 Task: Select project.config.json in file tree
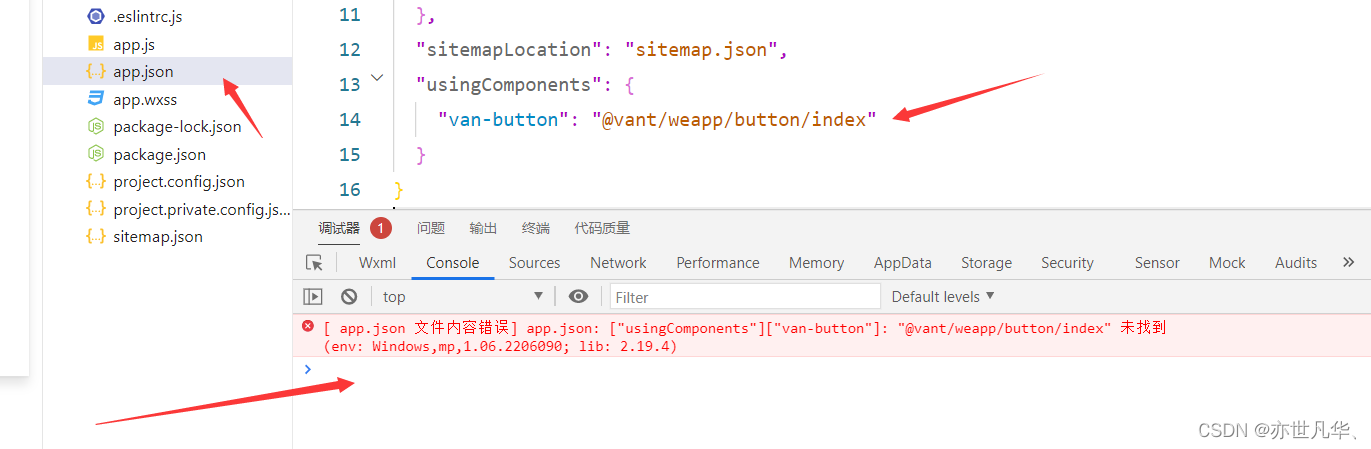pyautogui.click(x=179, y=182)
